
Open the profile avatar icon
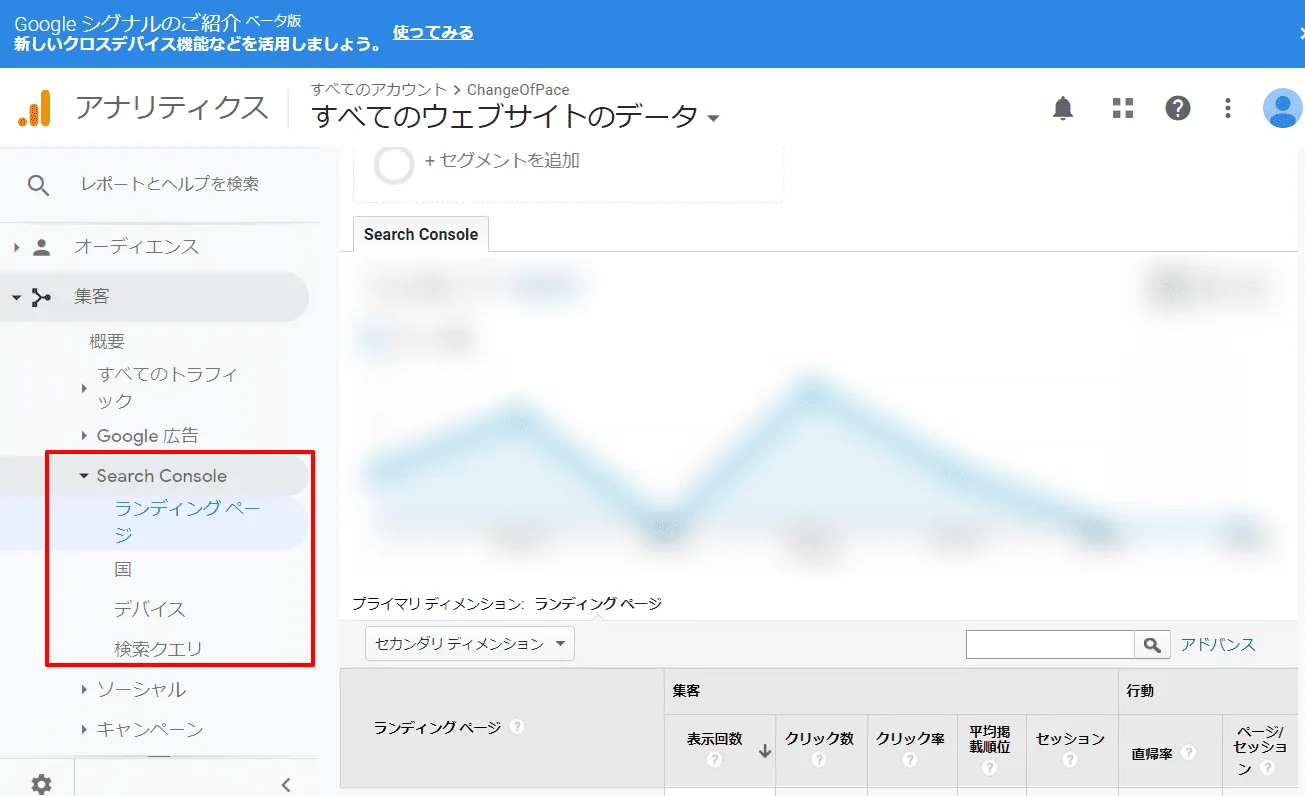[x=1283, y=108]
